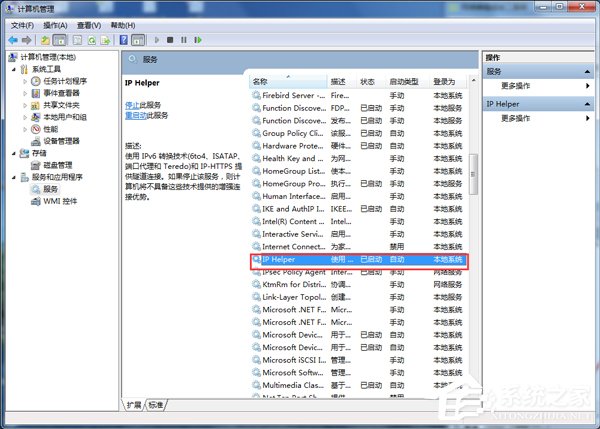Select 设备管理器 in the console tree

pos(61,141)
